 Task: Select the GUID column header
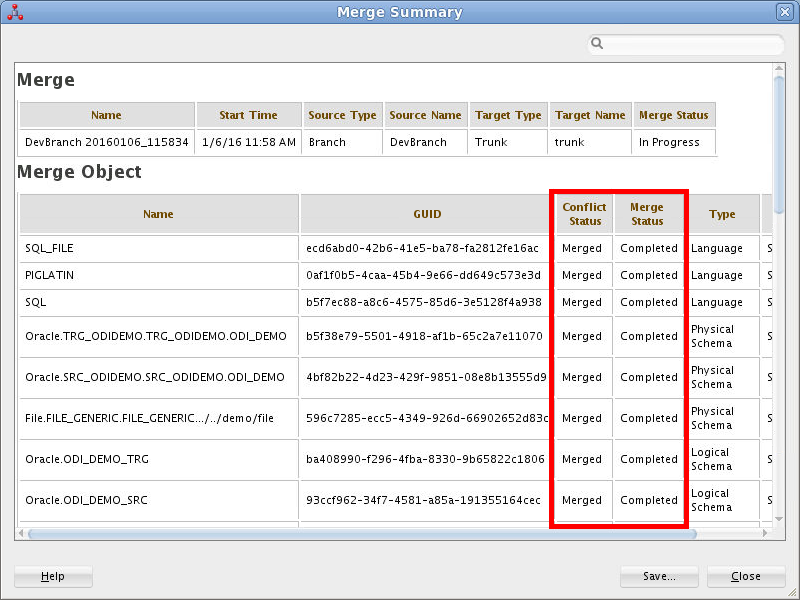pyautogui.click(x=427, y=214)
